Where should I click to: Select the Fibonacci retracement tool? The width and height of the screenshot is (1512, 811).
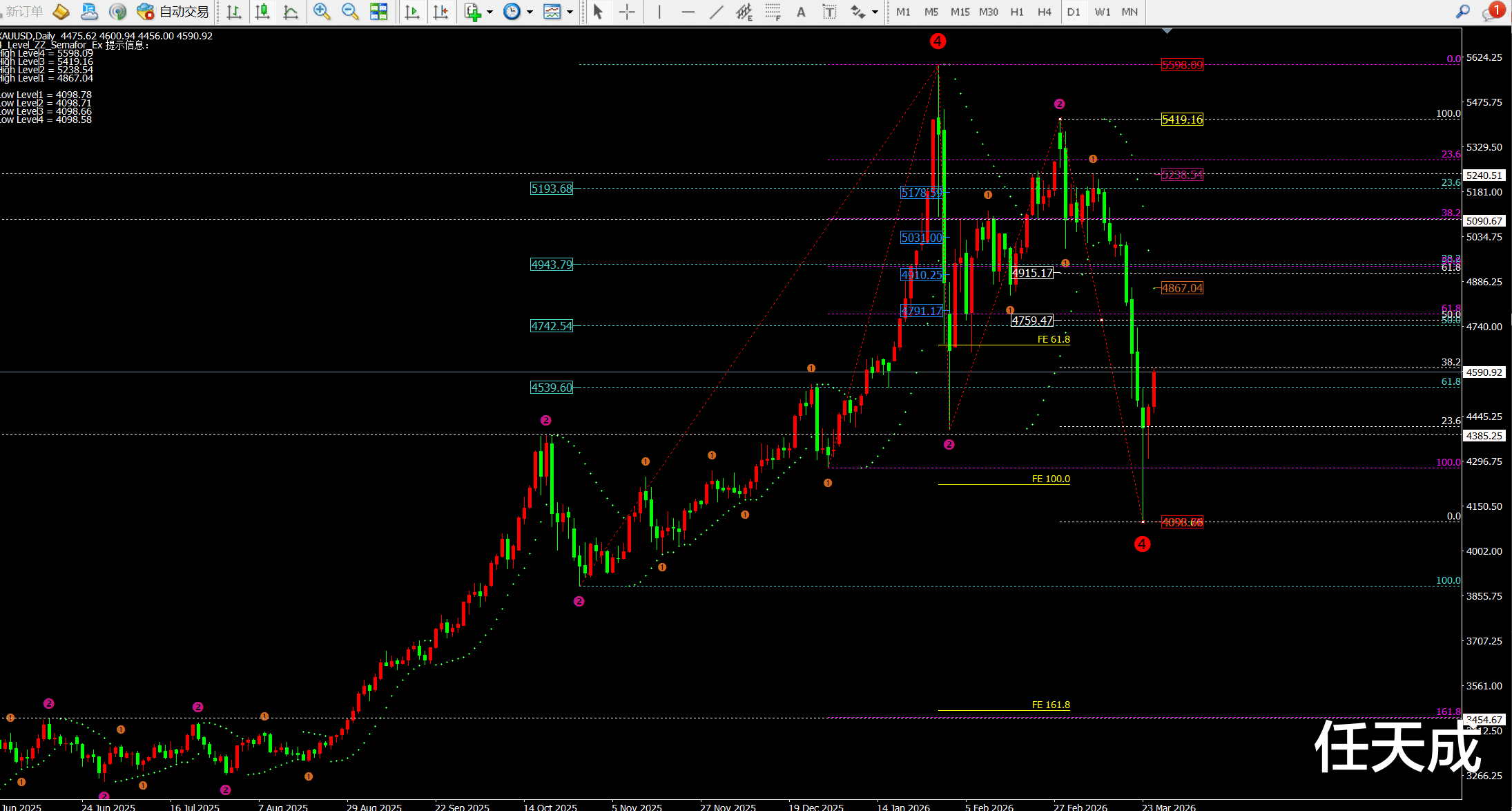click(x=773, y=12)
